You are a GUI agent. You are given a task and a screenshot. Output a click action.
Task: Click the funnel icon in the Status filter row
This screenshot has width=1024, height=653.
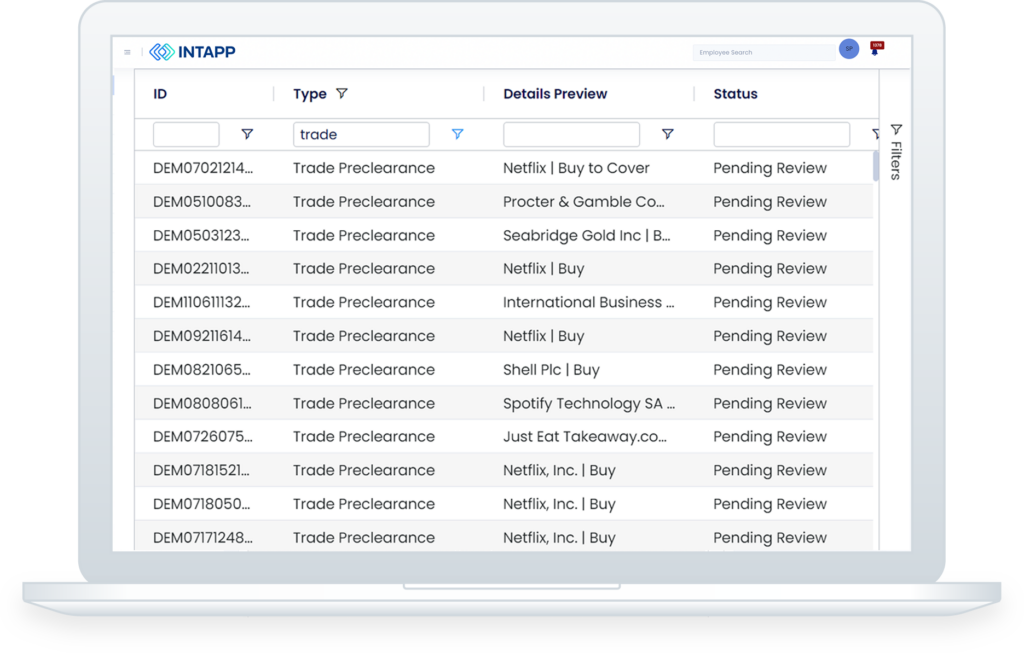[878, 132]
